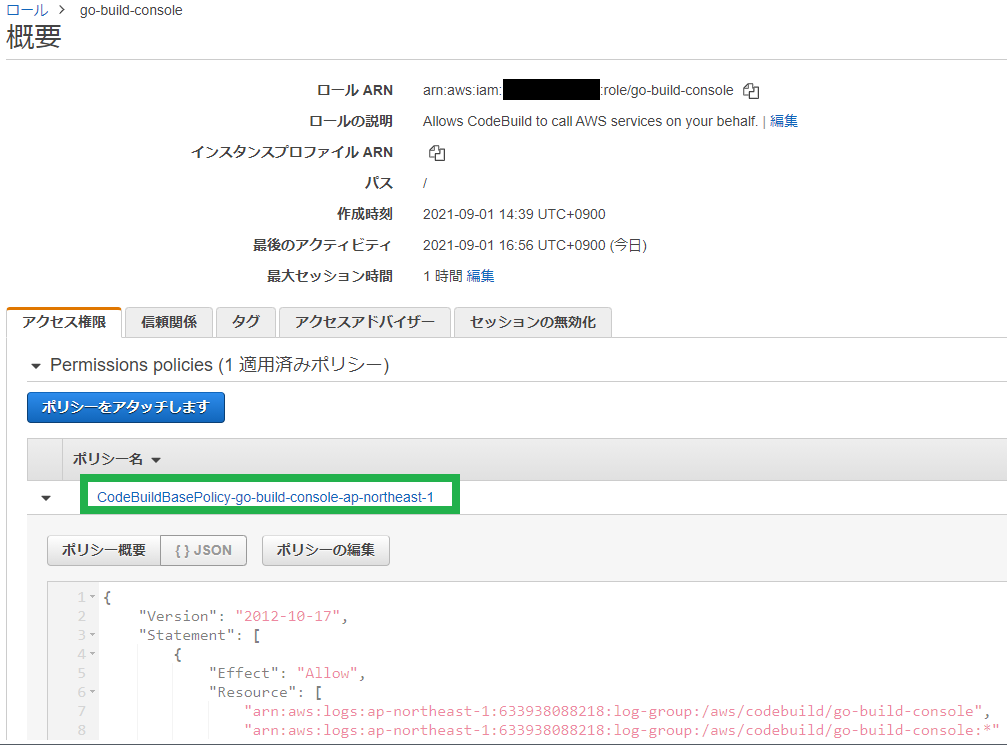The image size is (1007, 745).
Task: Open the タグ tab
Action: (x=246, y=322)
